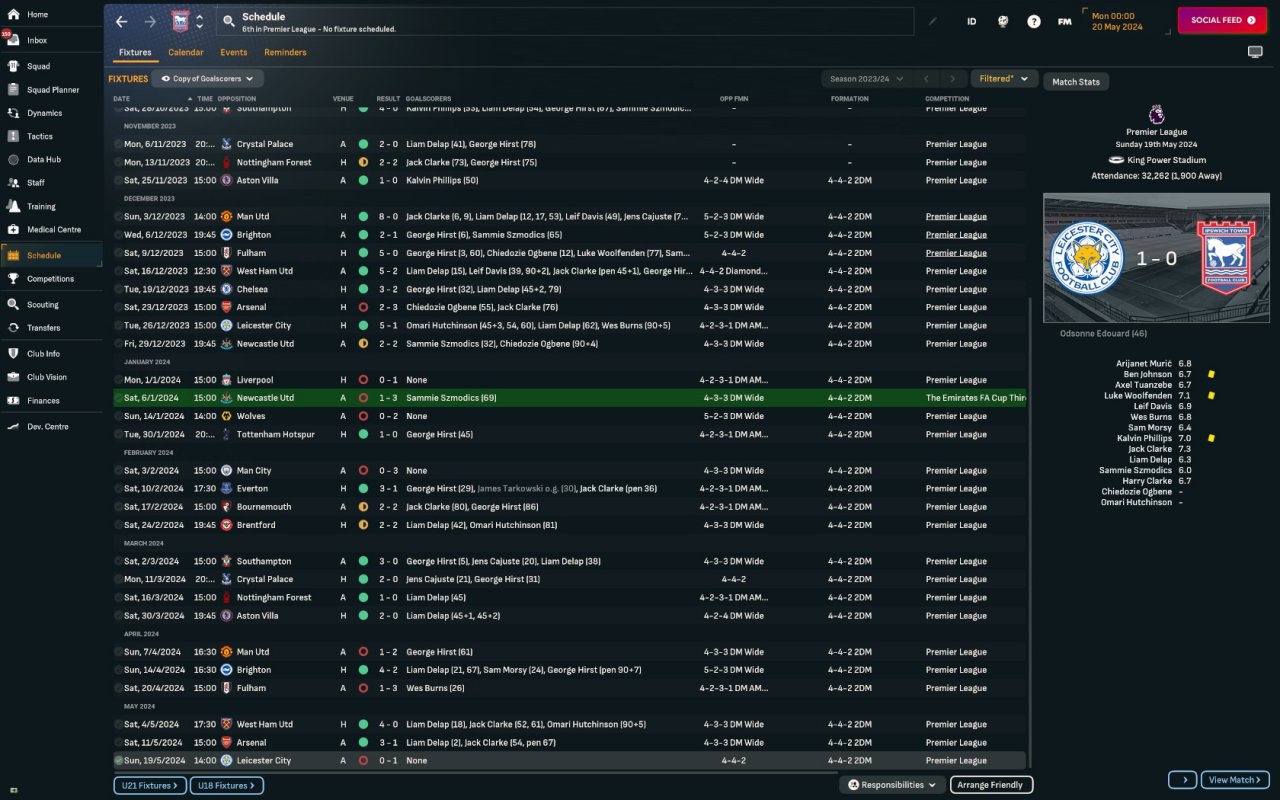
Task: Click the View Match button
Action: click(x=1236, y=780)
